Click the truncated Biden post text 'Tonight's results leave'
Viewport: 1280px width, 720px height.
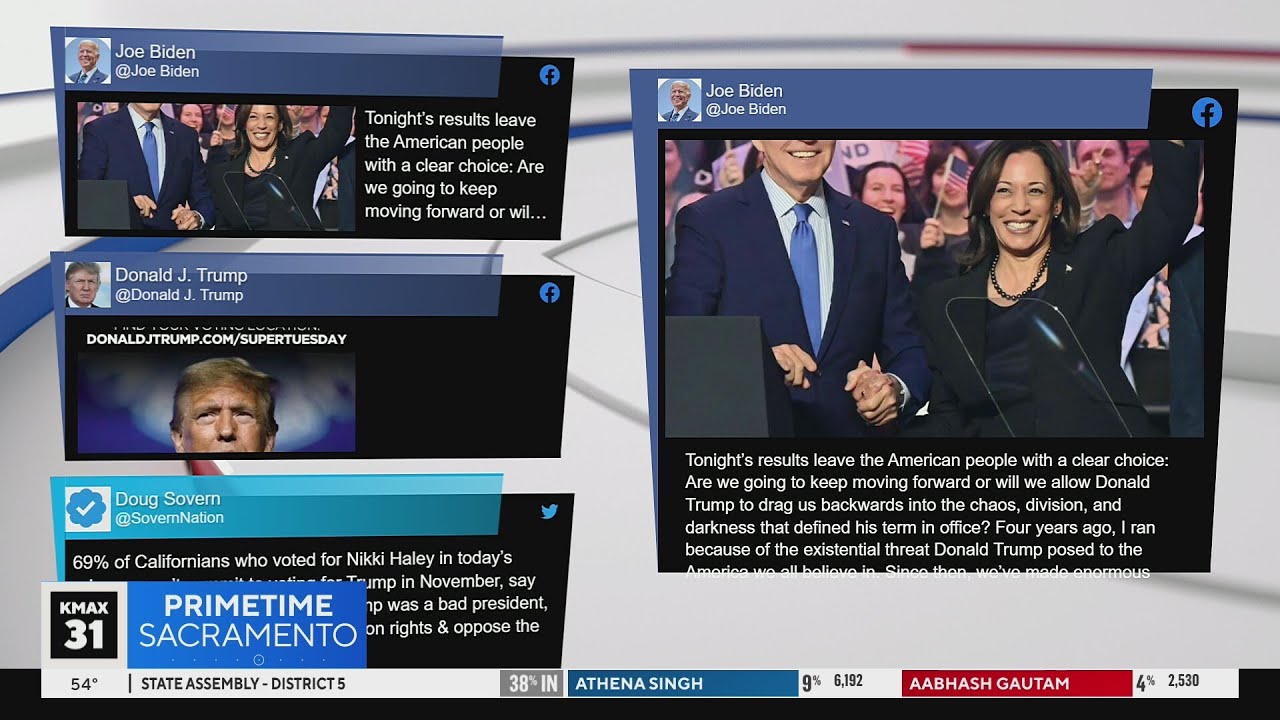pyautogui.click(x=455, y=166)
